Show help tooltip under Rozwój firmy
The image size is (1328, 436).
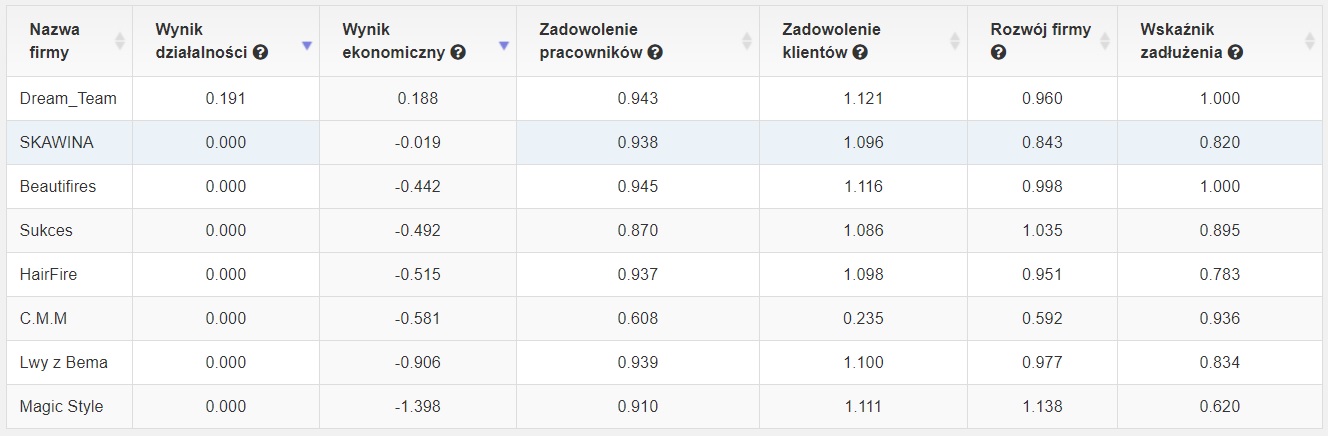coord(998,53)
